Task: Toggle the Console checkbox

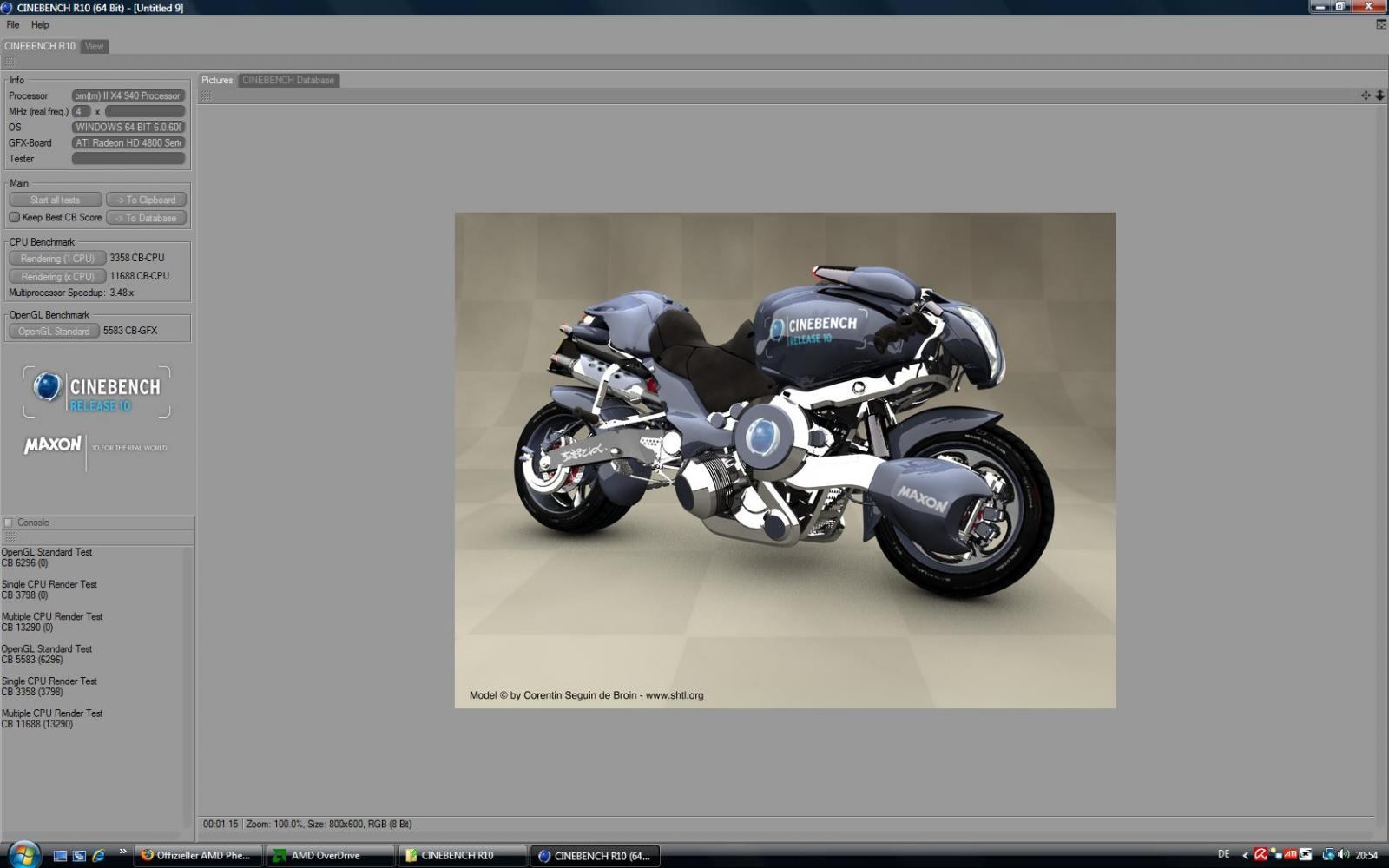Action: click(x=9, y=523)
